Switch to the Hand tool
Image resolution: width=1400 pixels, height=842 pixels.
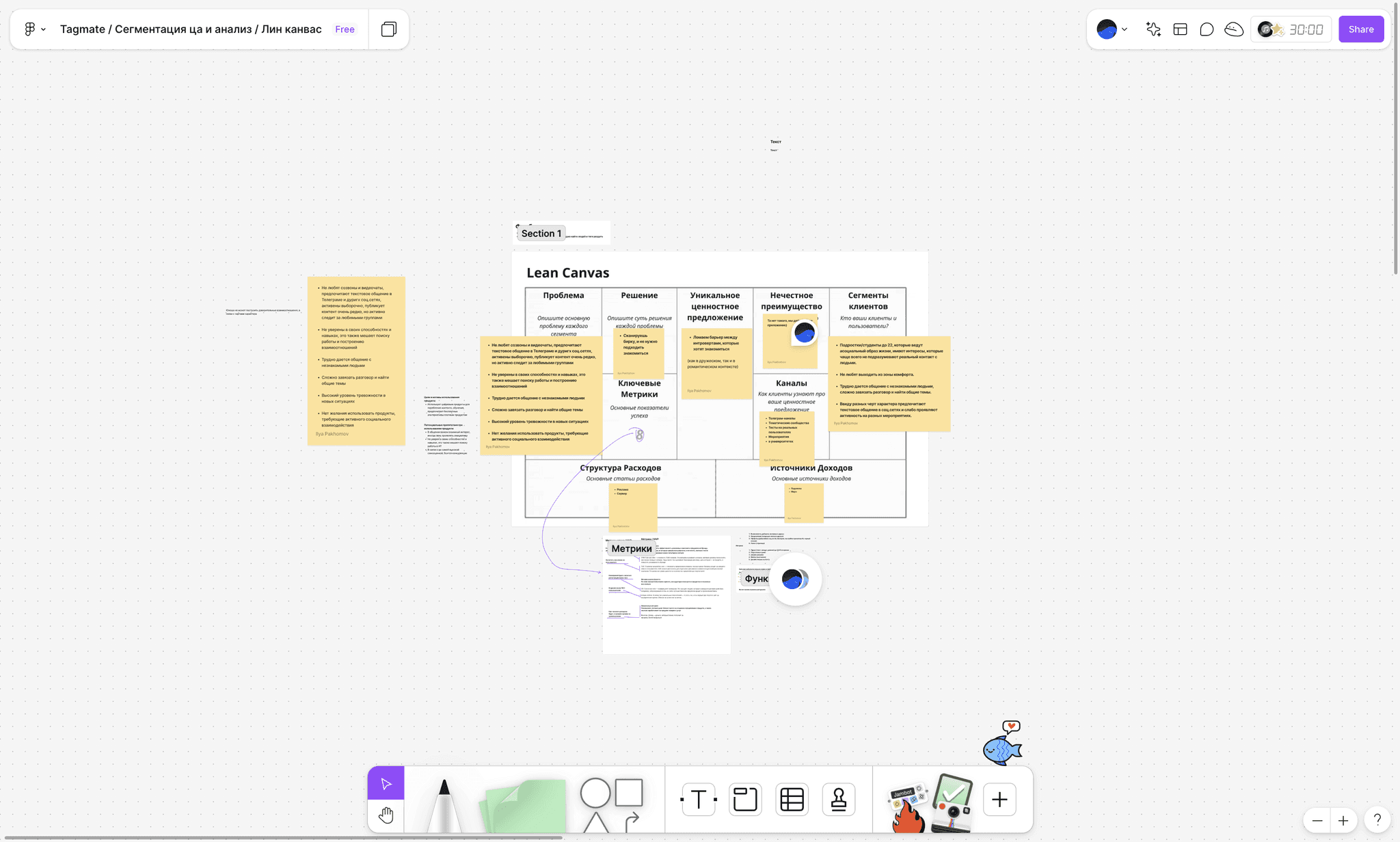click(x=386, y=815)
